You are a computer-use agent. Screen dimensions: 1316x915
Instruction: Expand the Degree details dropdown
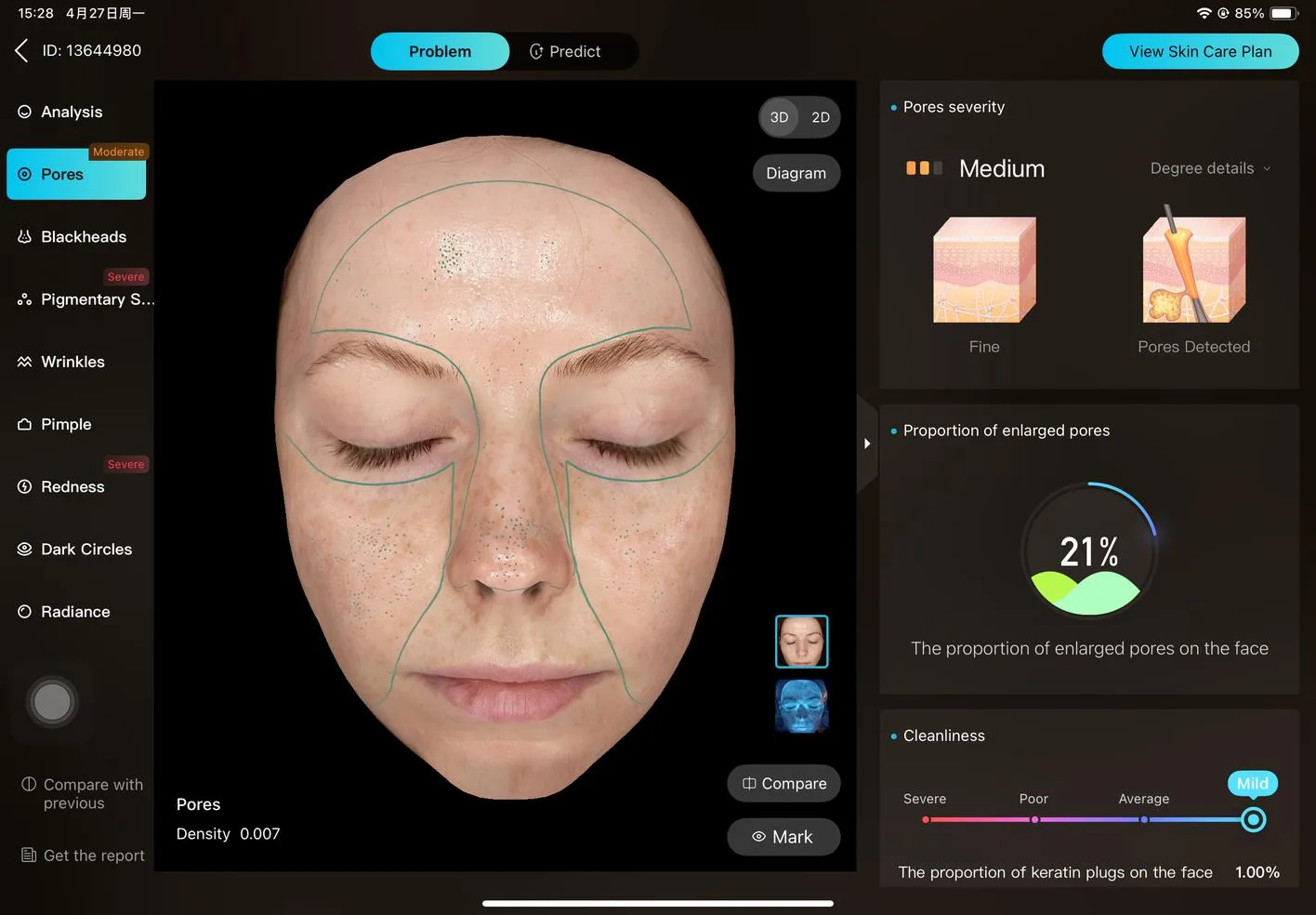point(1210,168)
